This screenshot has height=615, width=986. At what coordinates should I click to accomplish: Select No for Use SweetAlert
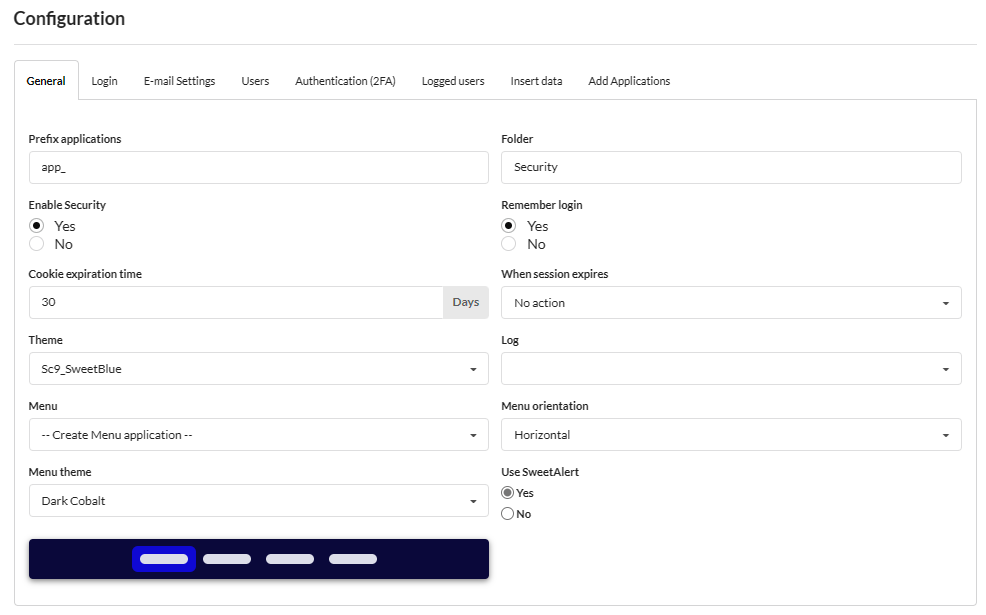pos(508,513)
